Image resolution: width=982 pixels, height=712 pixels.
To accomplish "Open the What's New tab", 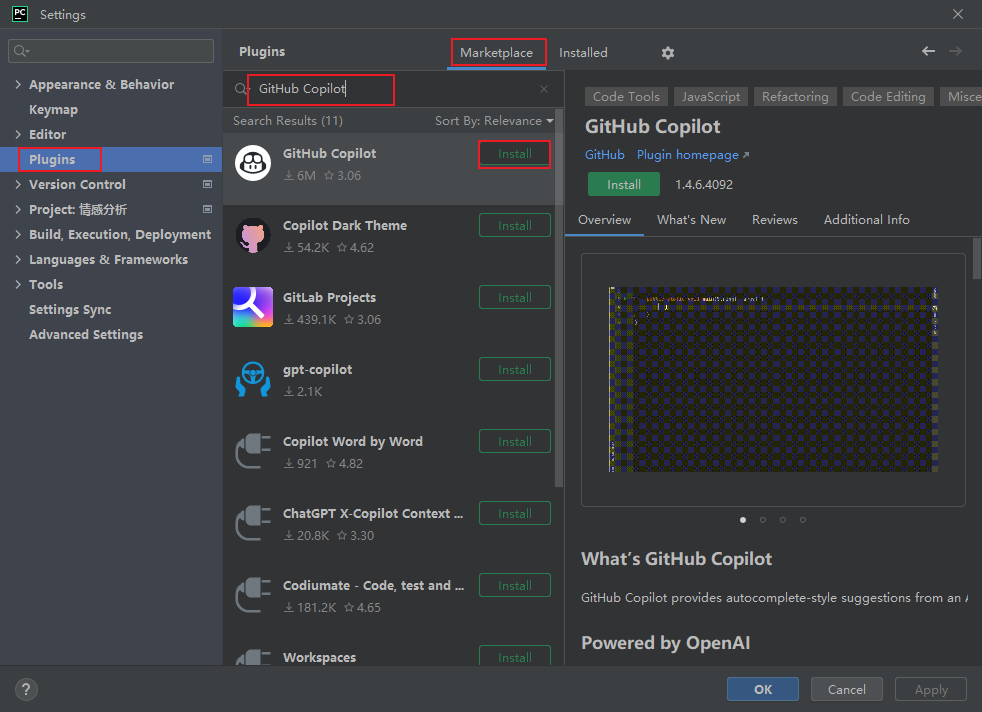I will 691,220.
